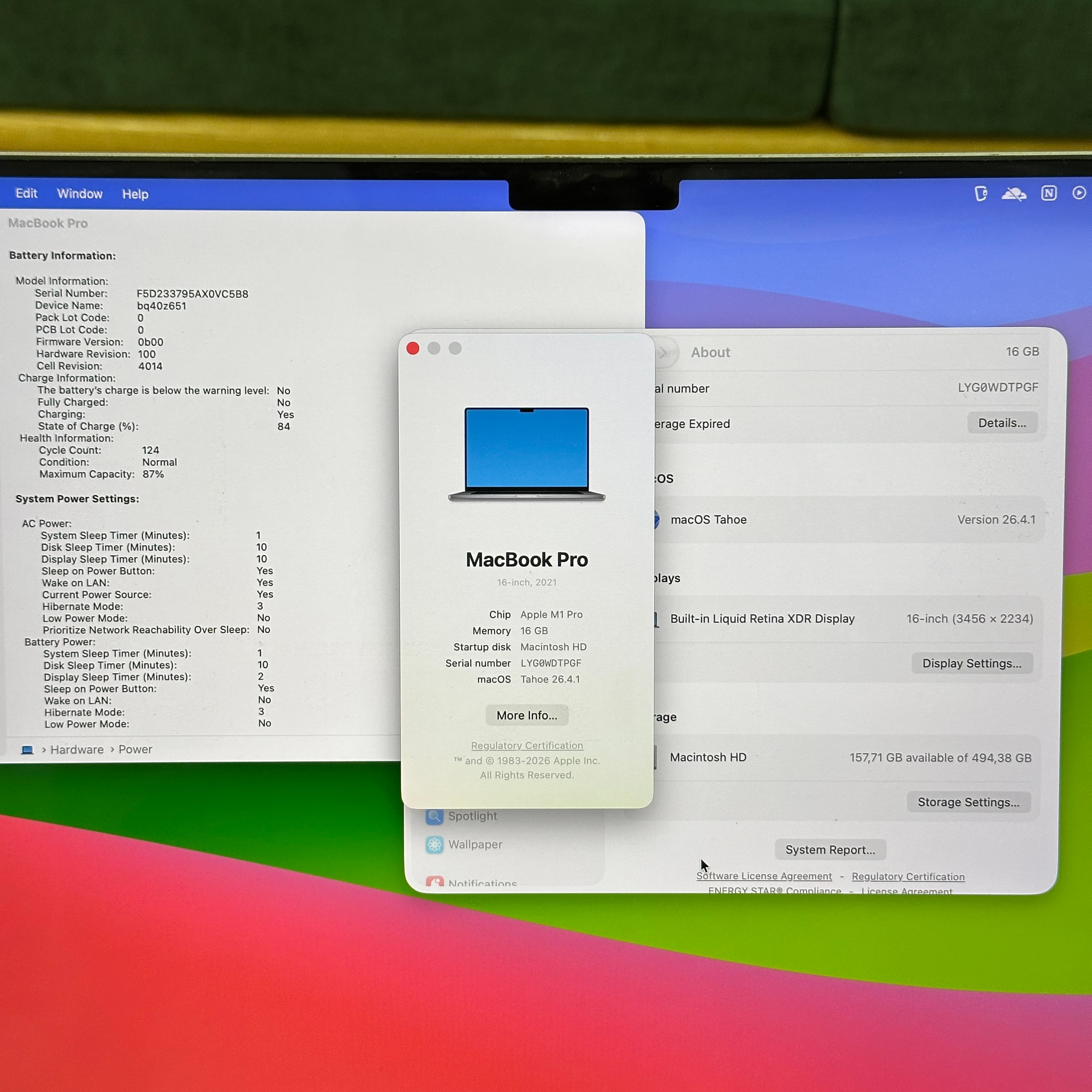Viewport: 1092px width, 1092px height.
Task: Click the Firmware Version value 0b00
Action: click(x=150, y=342)
